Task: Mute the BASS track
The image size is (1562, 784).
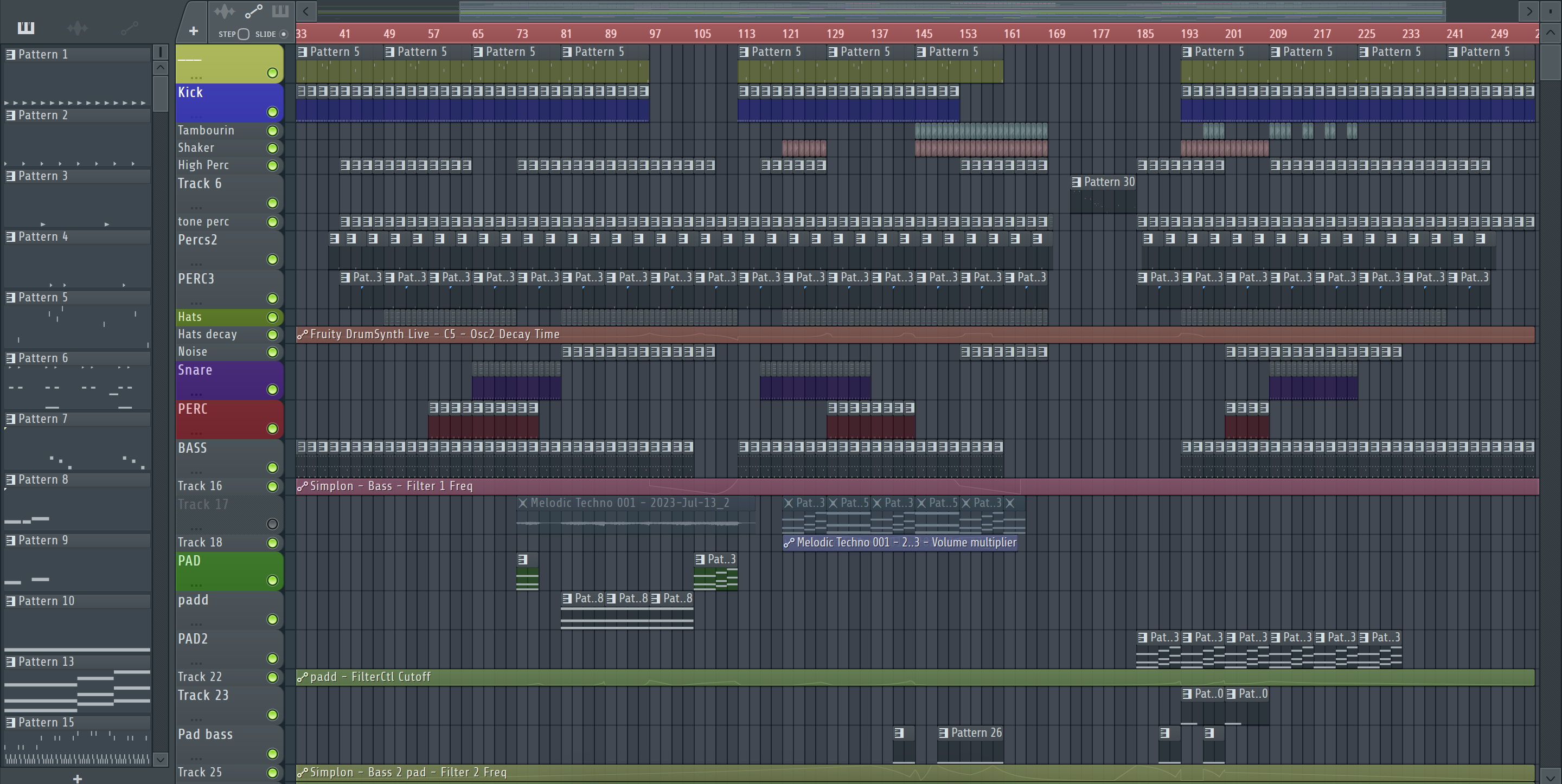Action: point(272,467)
